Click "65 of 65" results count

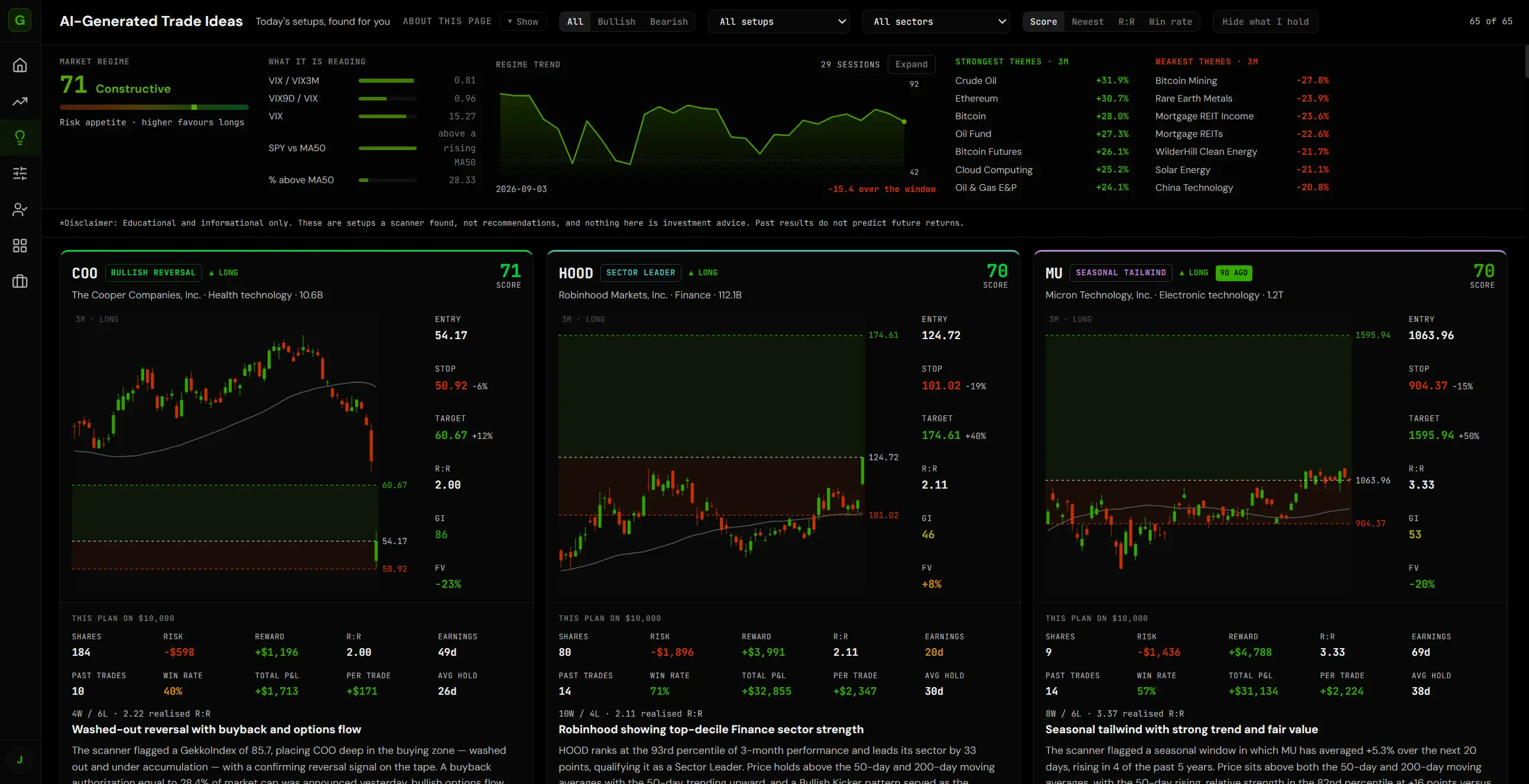point(1491,21)
